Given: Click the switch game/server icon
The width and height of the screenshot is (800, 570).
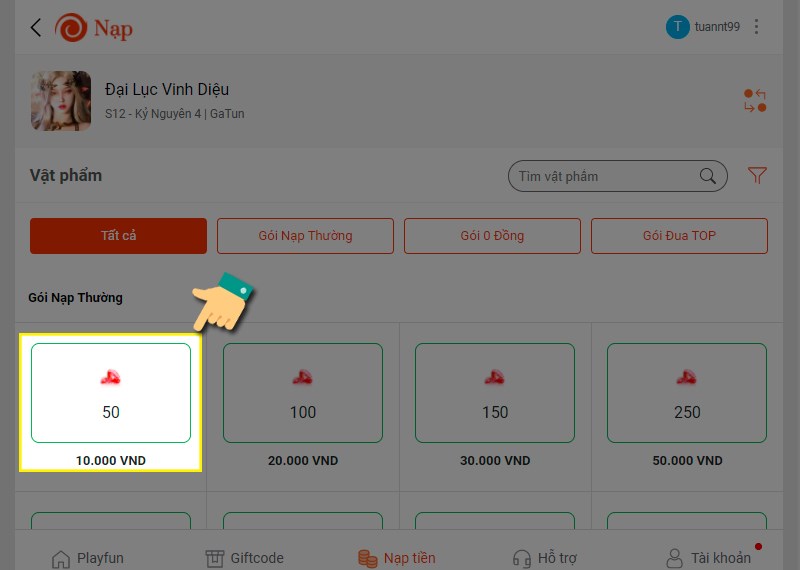Looking at the screenshot, I should coord(755,100).
